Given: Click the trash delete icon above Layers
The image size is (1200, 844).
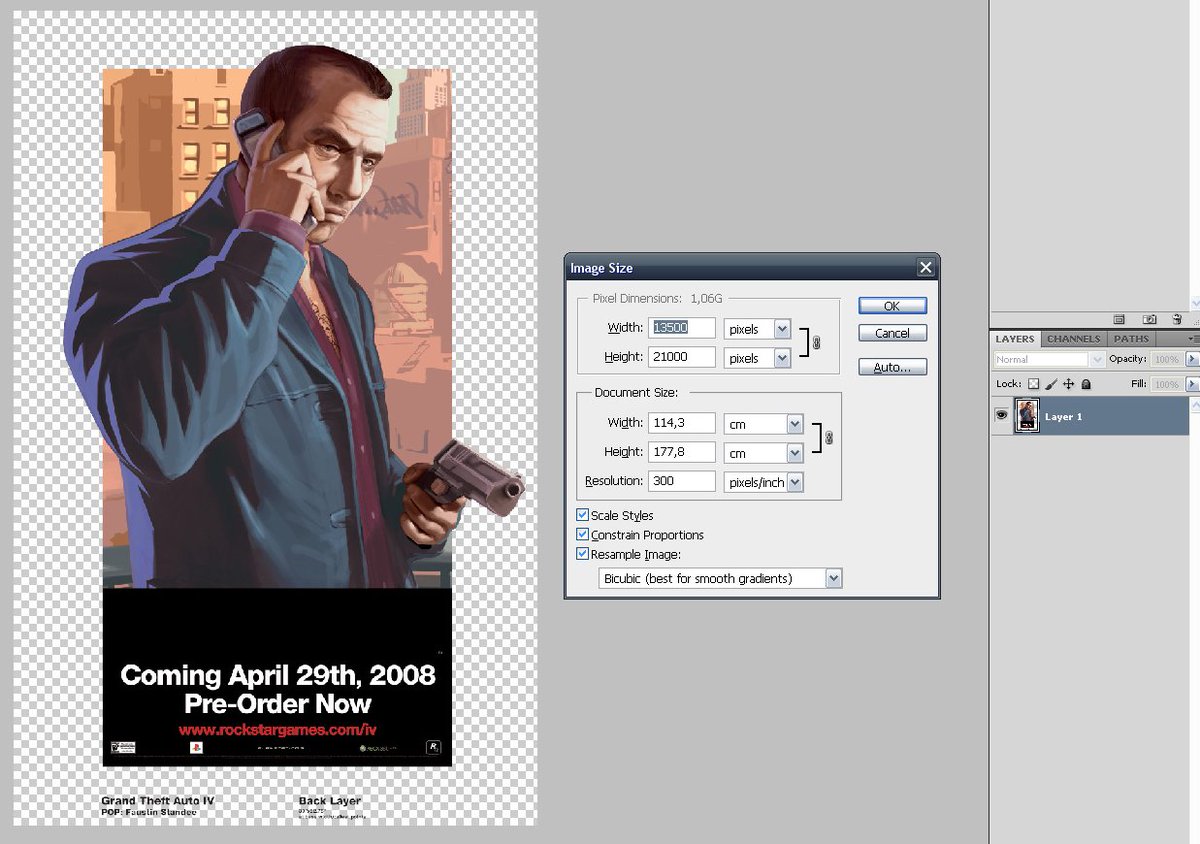Looking at the screenshot, I should 1178,319.
